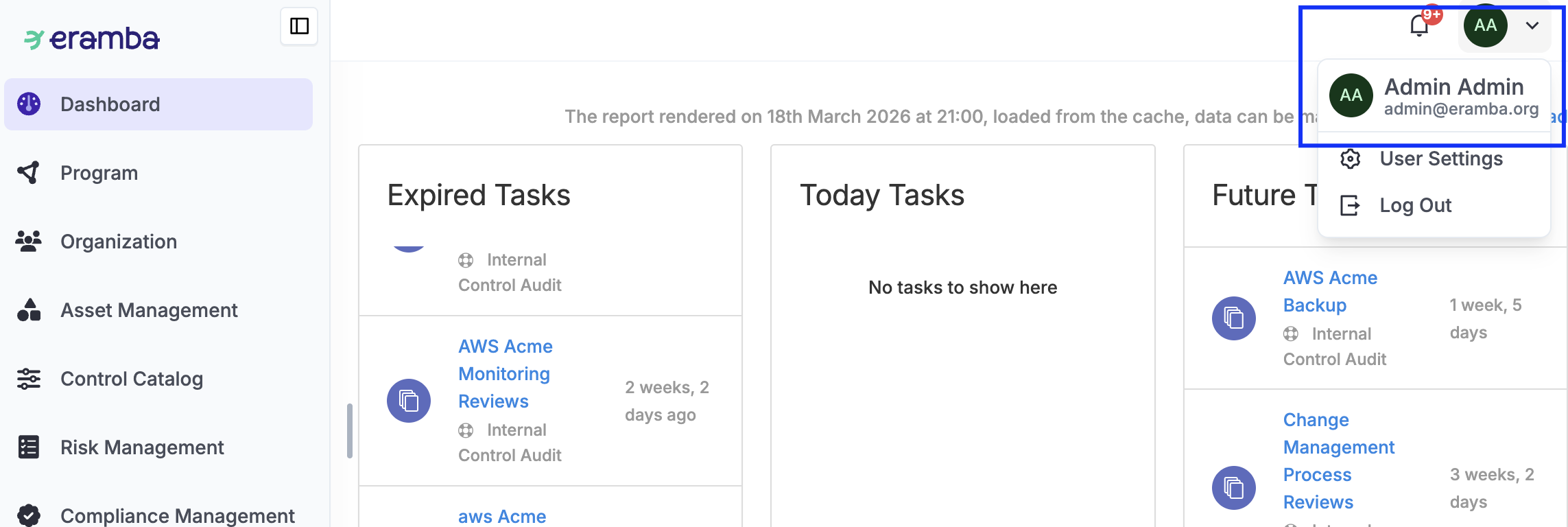The image size is (1568, 527).
Task: Click the Dashboard gauge icon
Action: pyautogui.click(x=29, y=104)
